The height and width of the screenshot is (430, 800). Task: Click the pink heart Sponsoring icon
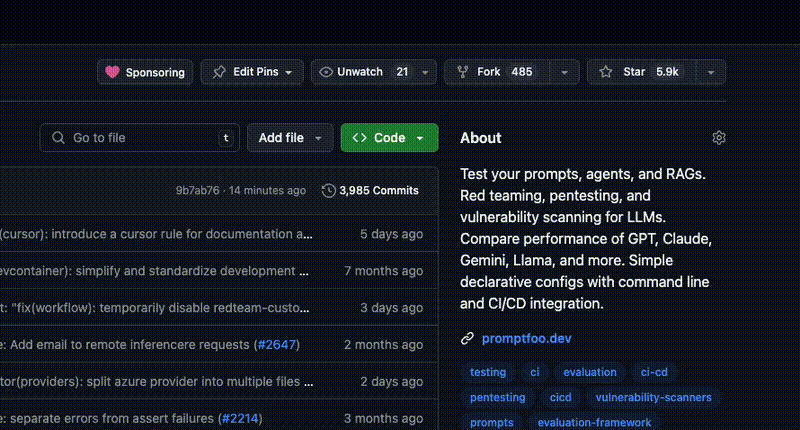(112, 72)
